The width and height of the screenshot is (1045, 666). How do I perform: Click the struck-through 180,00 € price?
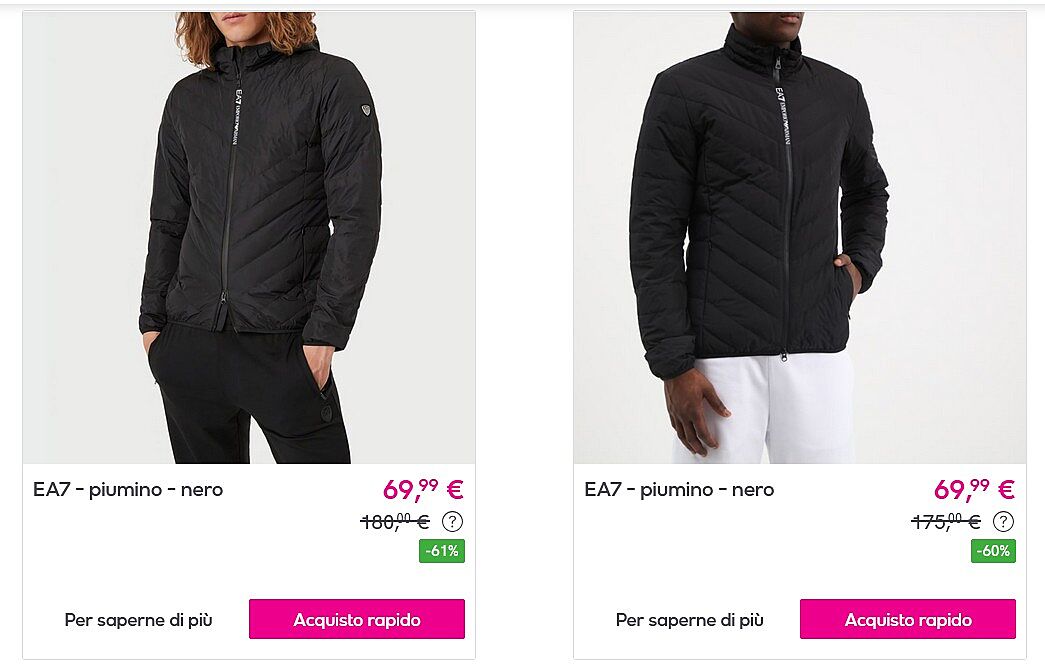[395, 521]
